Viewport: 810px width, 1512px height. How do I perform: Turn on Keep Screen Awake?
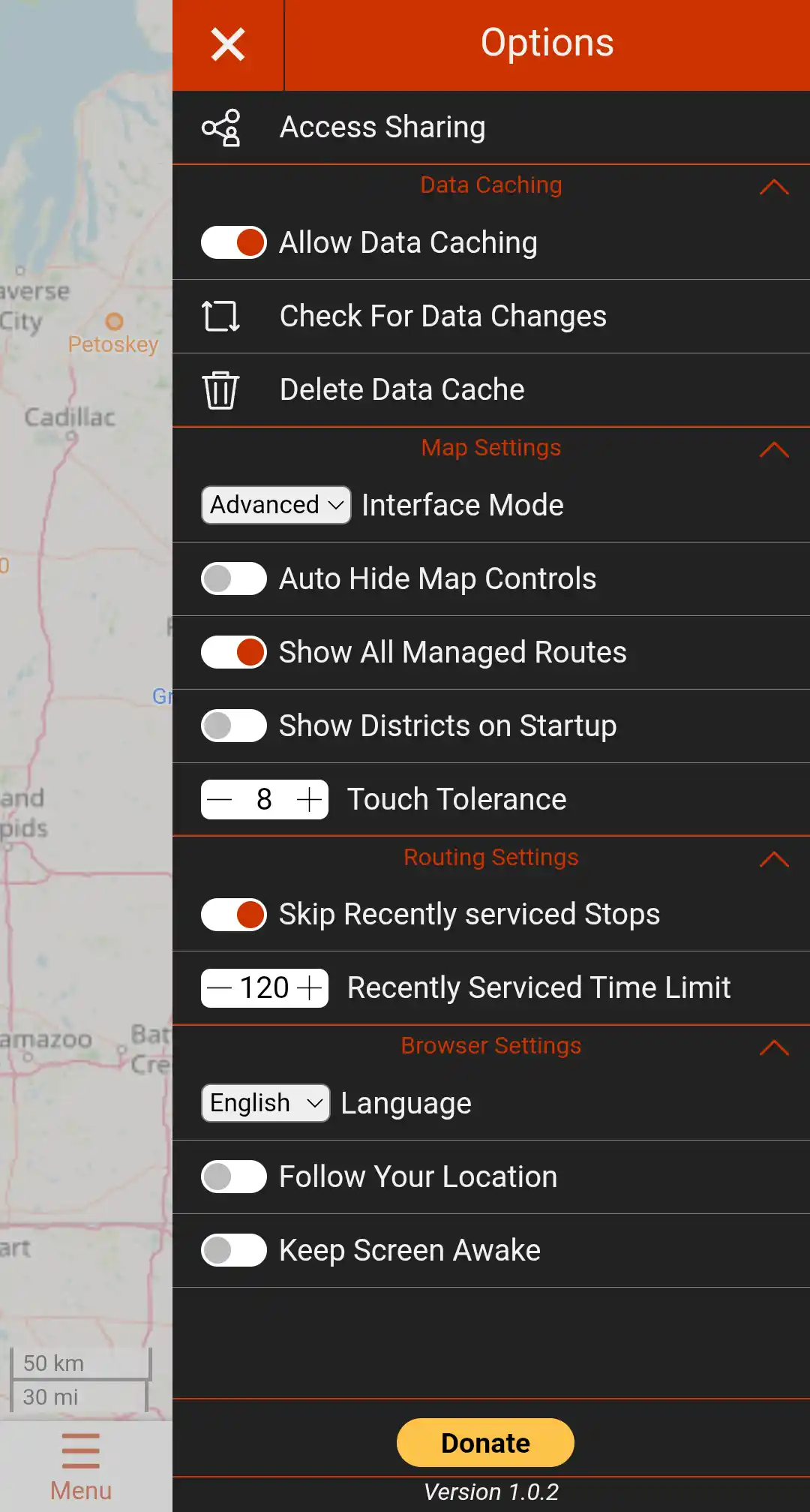234,1250
